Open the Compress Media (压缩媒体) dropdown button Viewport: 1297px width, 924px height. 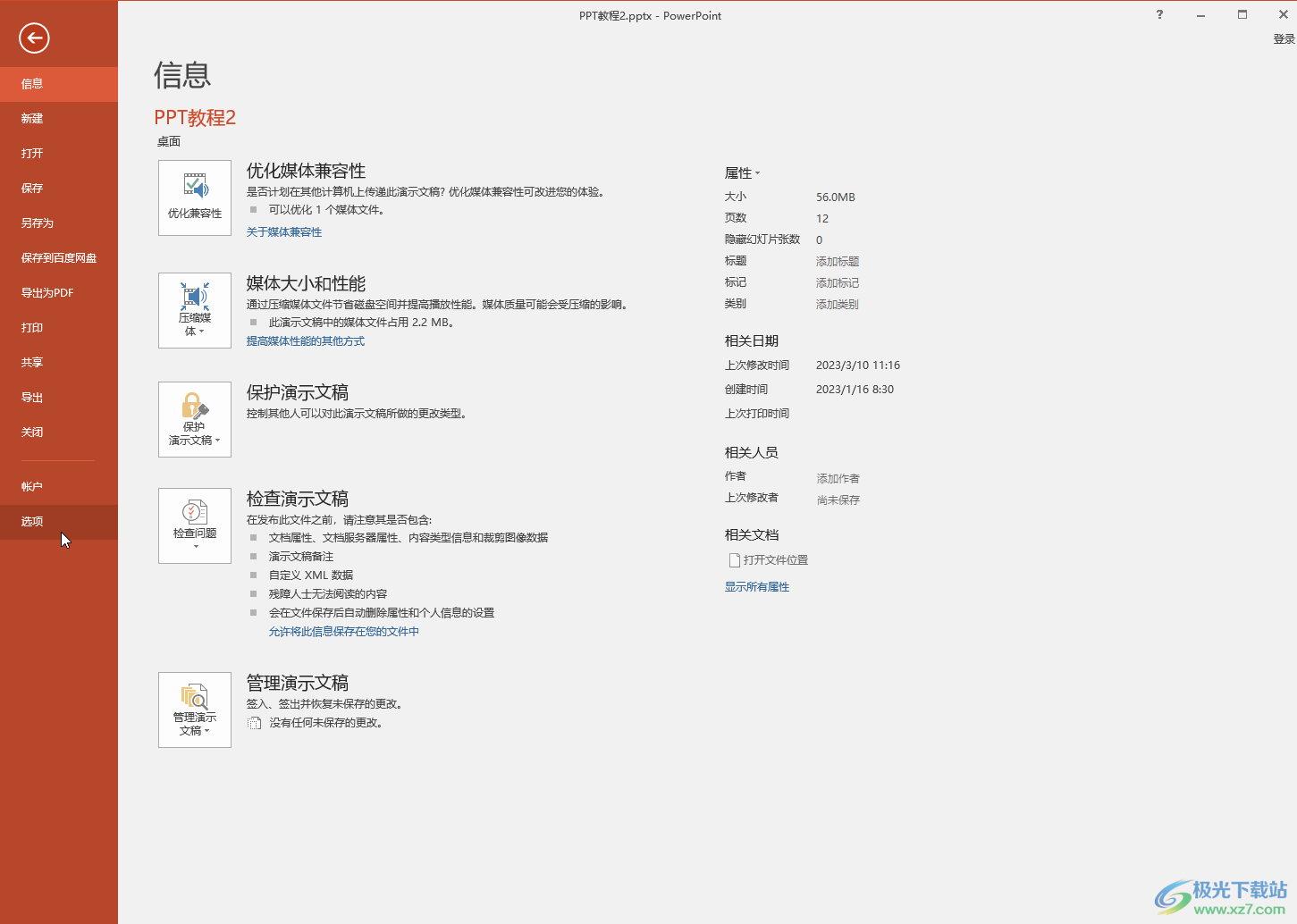[195, 311]
